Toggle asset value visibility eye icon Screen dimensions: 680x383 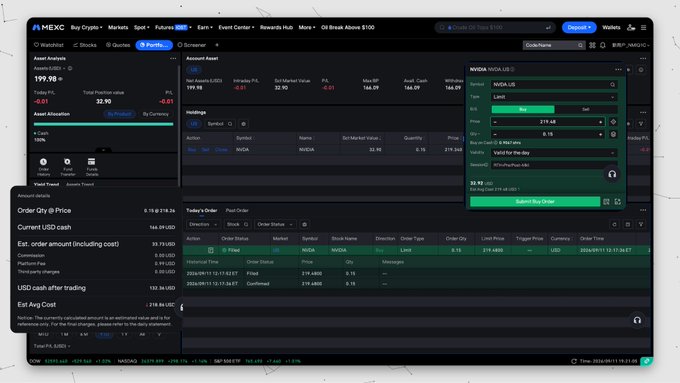(x=61, y=79)
